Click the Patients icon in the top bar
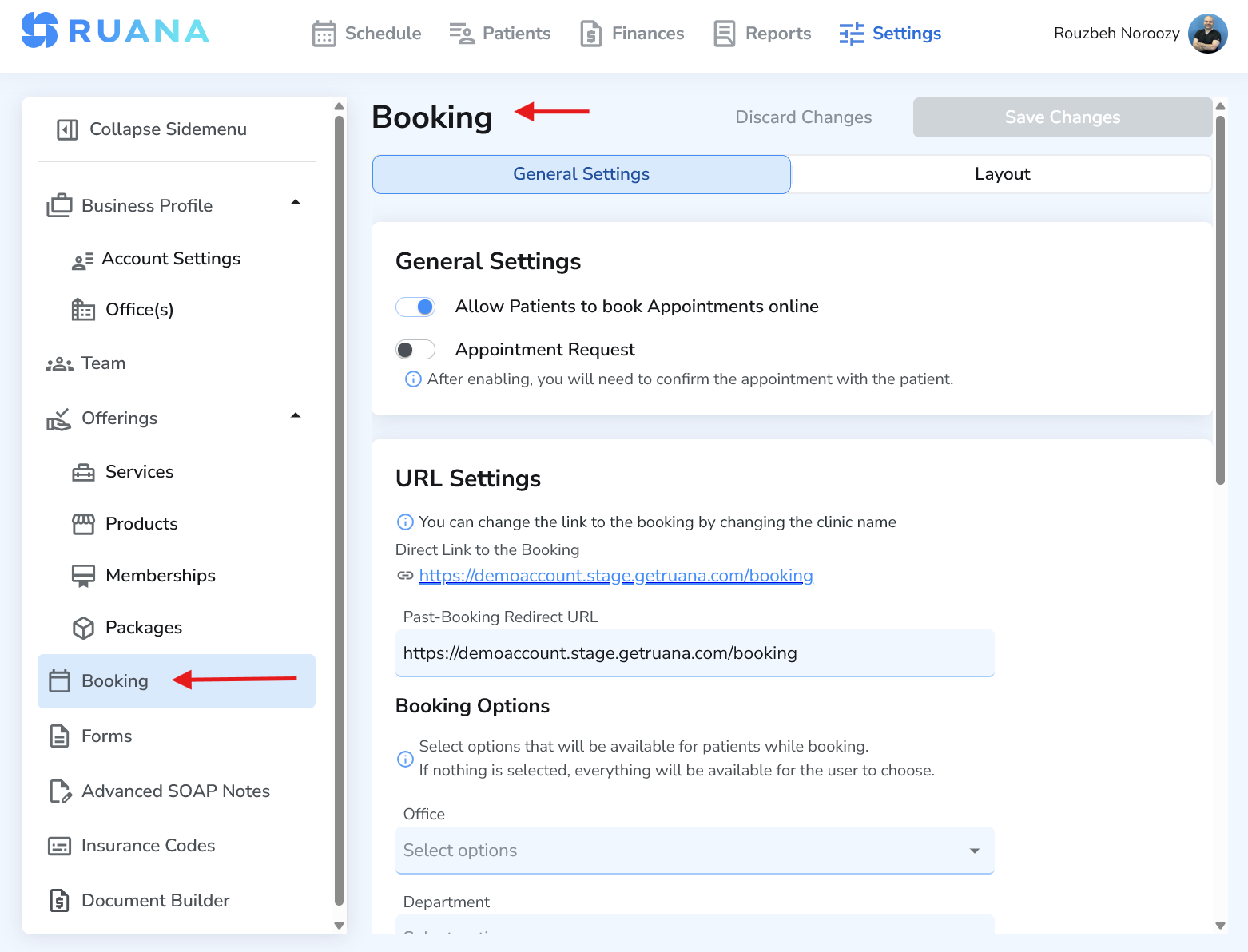 point(459,34)
